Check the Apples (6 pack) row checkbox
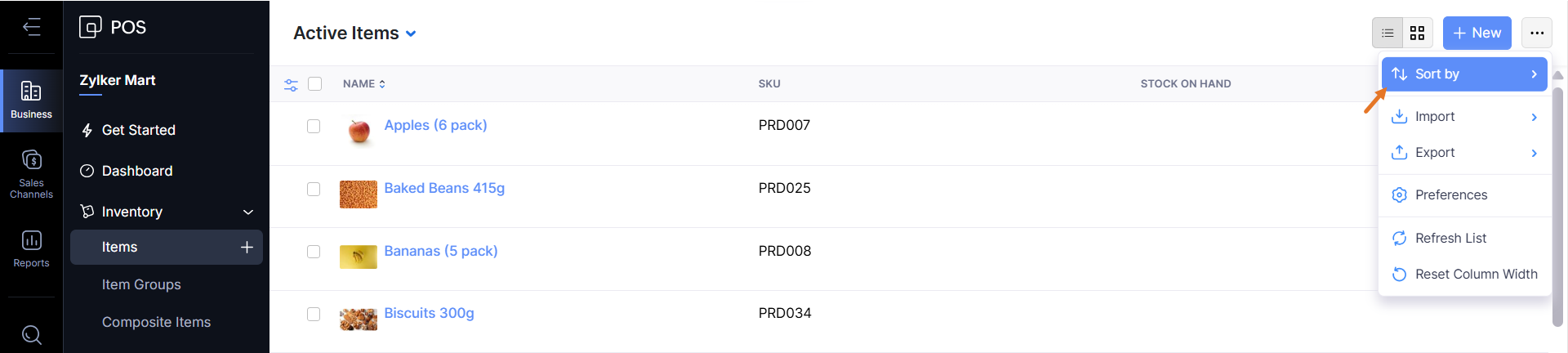This screenshot has width=1568, height=353. pos(314,126)
